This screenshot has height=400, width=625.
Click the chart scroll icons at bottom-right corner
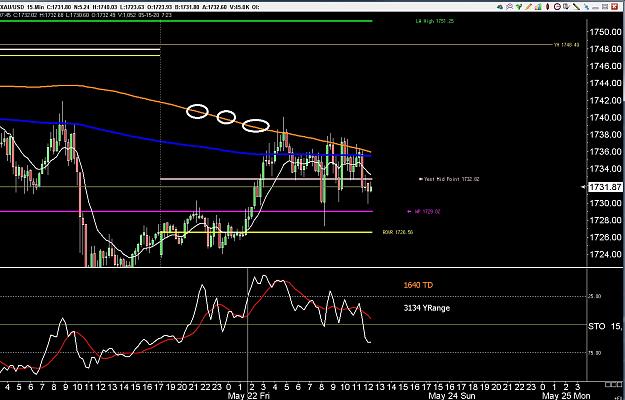(614, 384)
